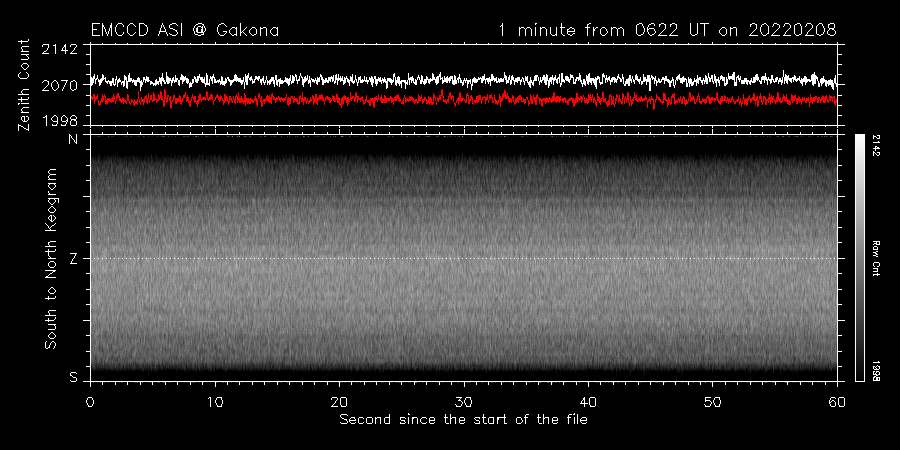Click the 10 tick label on the time axis
The width and height of the screenshot is (900, 450).
(x=215, y=401)
